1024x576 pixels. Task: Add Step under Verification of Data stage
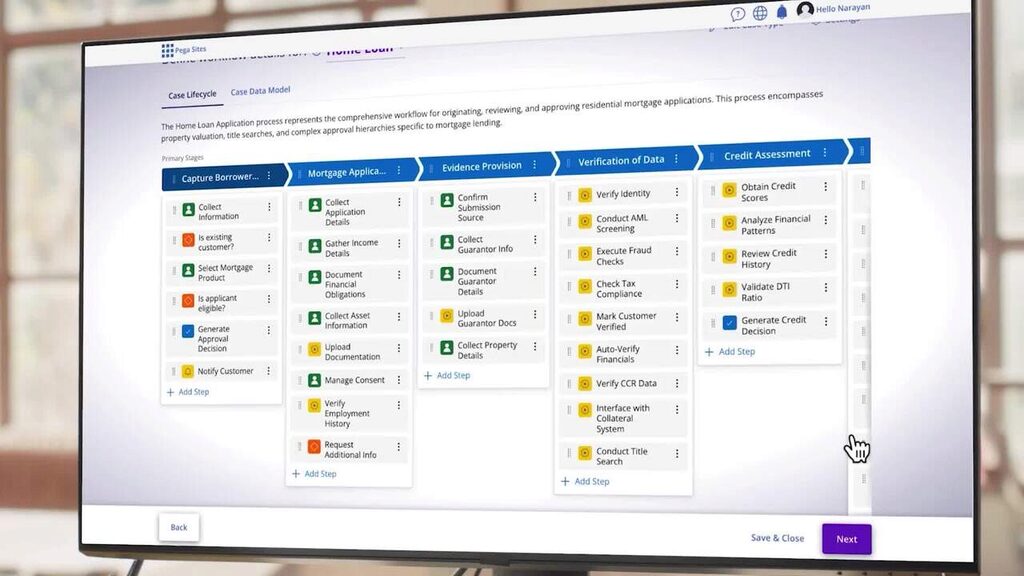[585, 481]
